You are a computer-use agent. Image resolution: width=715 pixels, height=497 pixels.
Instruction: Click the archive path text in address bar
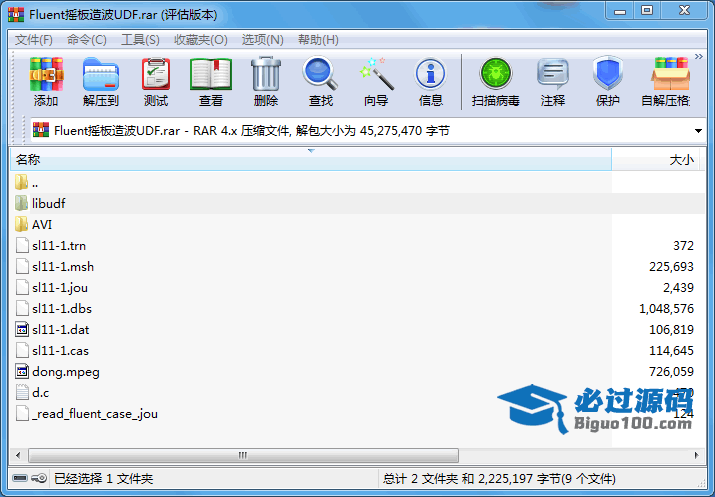(252, 131)
